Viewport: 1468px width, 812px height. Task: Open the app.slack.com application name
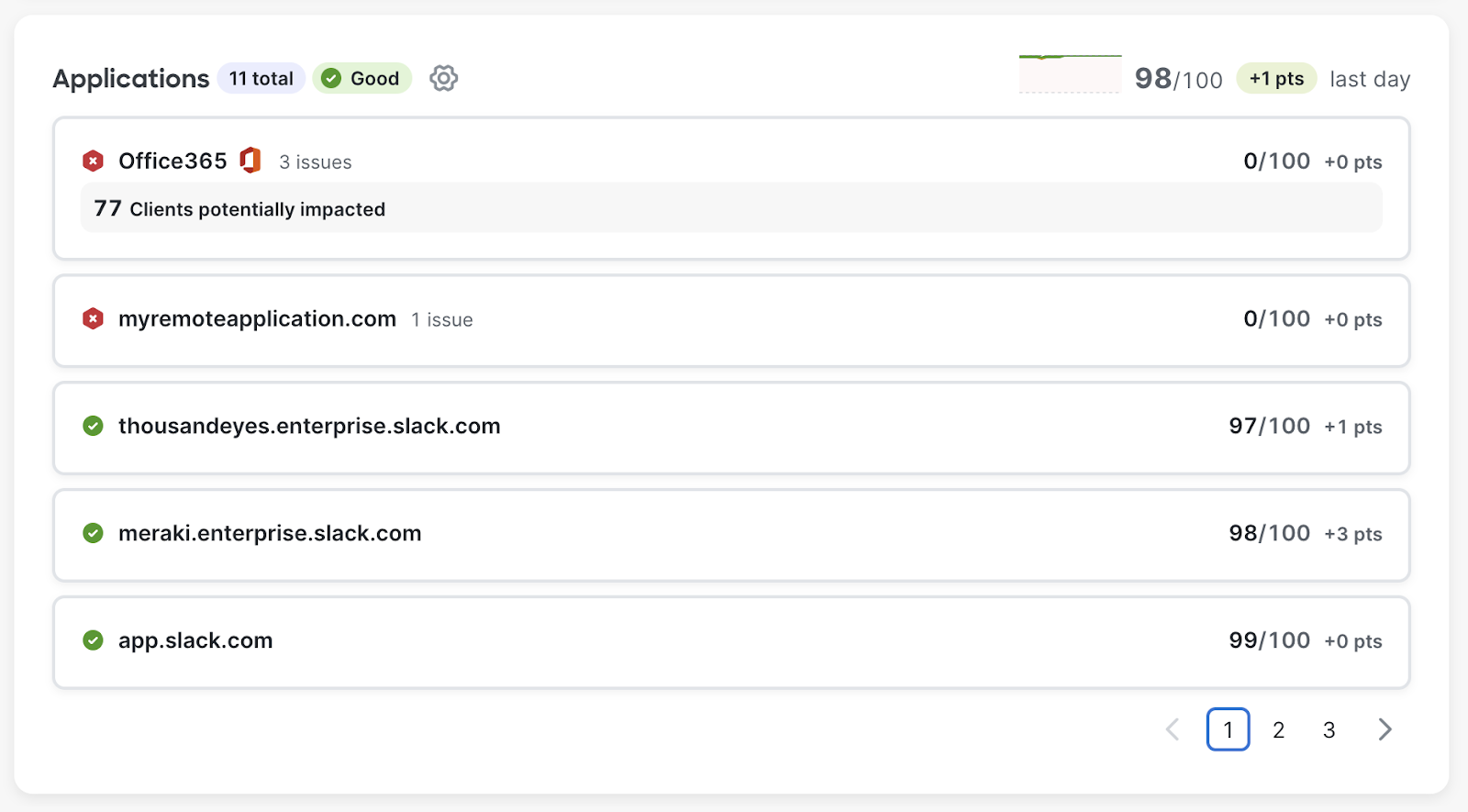point(195,640)
